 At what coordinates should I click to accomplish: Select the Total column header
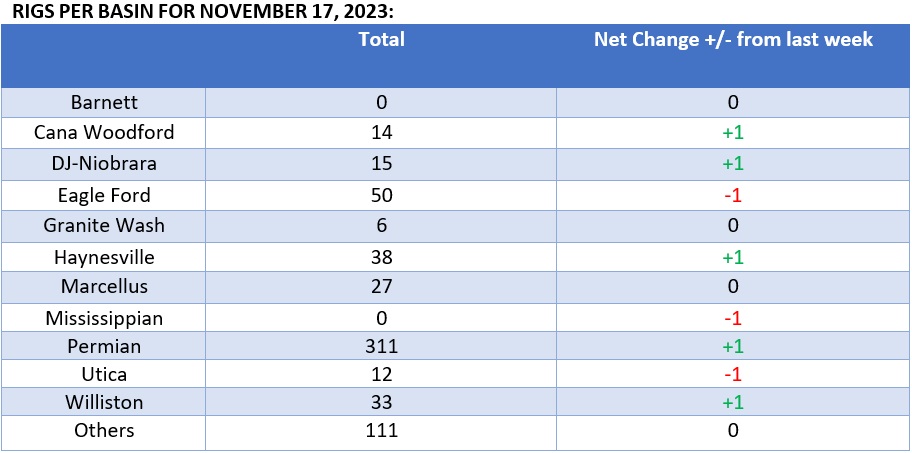click(x=381, y=40)
